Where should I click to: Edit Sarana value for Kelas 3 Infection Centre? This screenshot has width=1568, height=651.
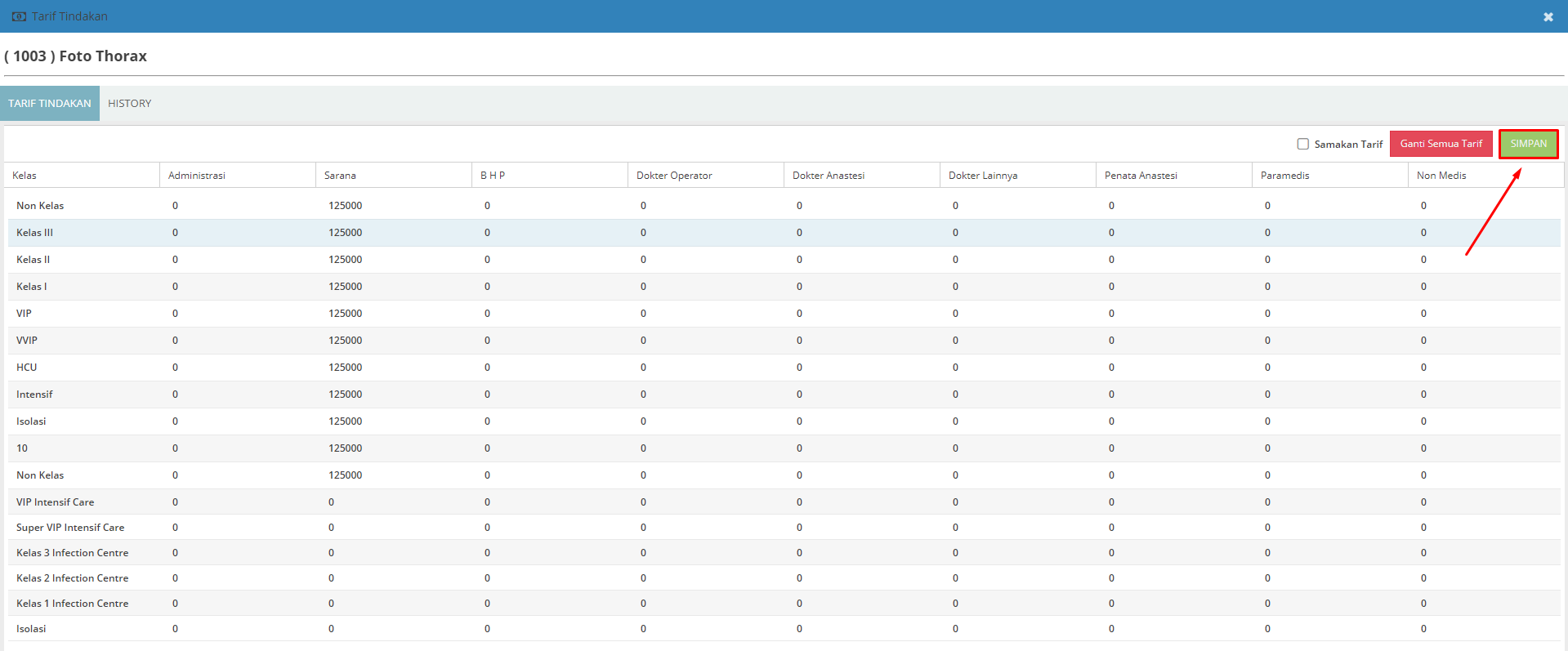click(x=331, y=553)
